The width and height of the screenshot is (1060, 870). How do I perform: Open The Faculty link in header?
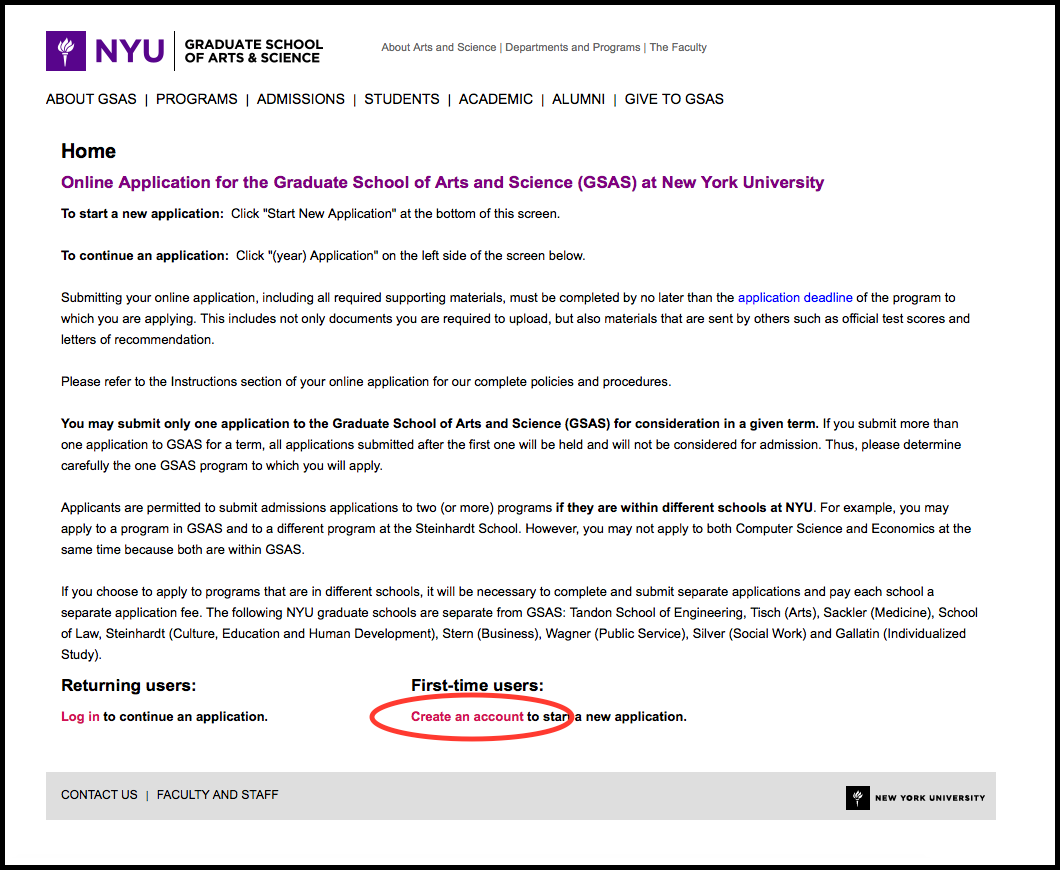(678, 47)
